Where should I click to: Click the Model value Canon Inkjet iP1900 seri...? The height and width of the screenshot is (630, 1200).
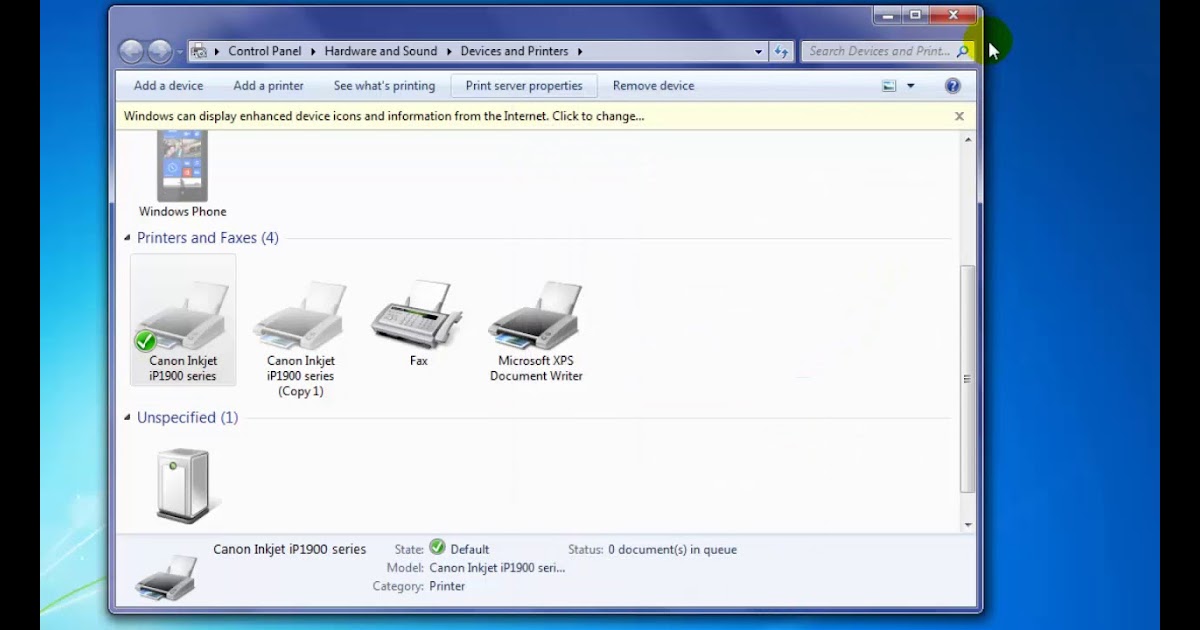click(x=497, y=568)
